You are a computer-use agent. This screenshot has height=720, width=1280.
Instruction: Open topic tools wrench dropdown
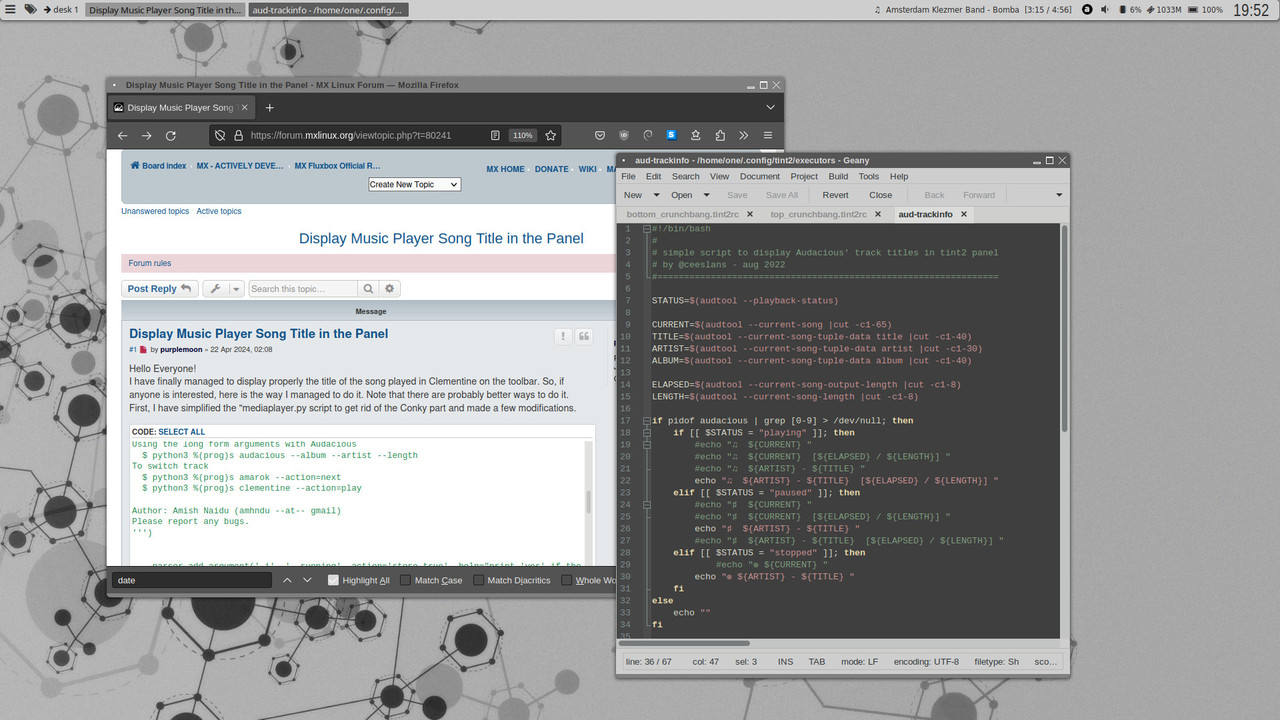[223, 289]
